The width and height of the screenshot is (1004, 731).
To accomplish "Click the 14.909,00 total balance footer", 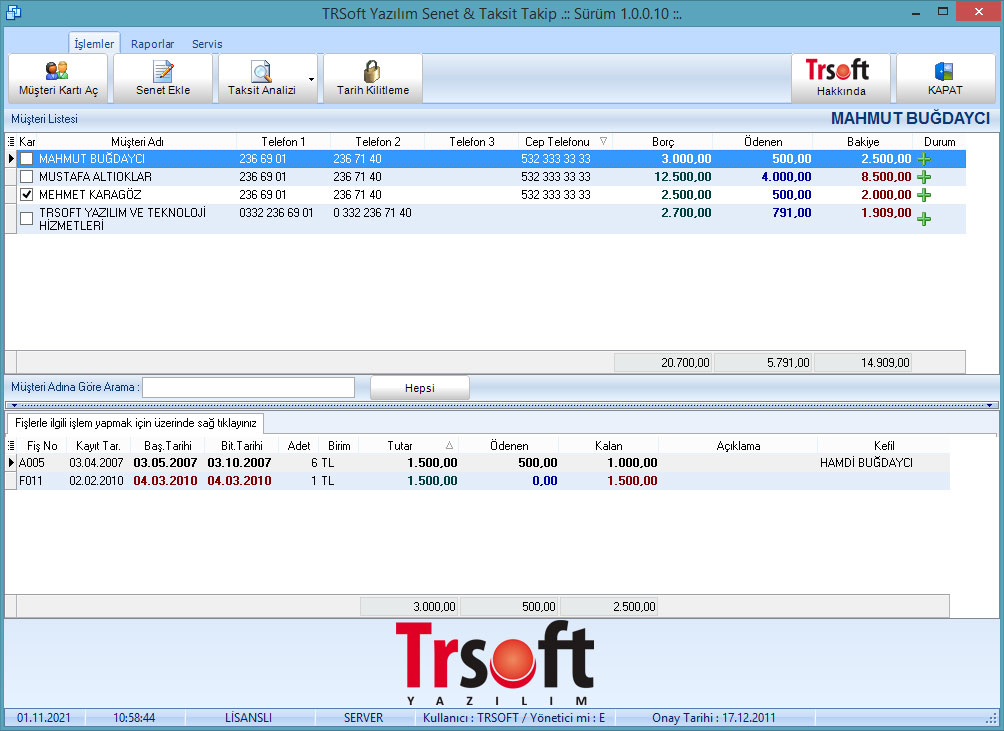I will coord(862,362).
